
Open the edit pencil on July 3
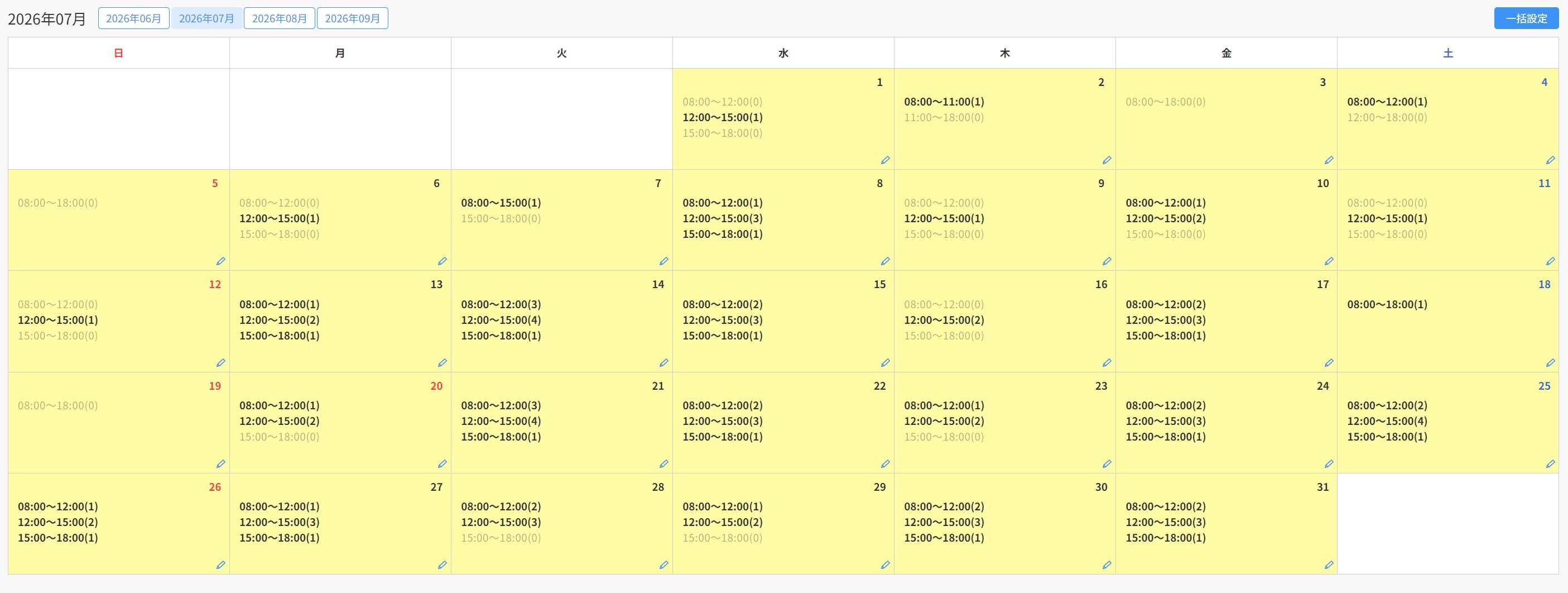[x=1329, y=160]
